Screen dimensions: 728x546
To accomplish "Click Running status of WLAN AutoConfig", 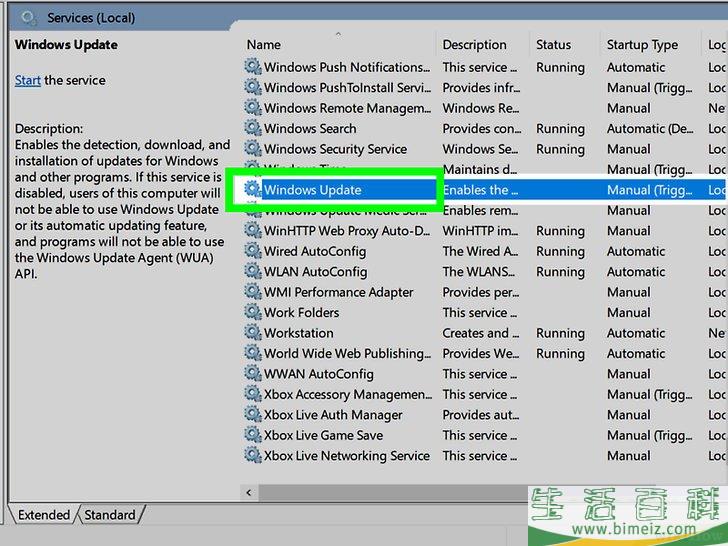I will coord(560,272).
